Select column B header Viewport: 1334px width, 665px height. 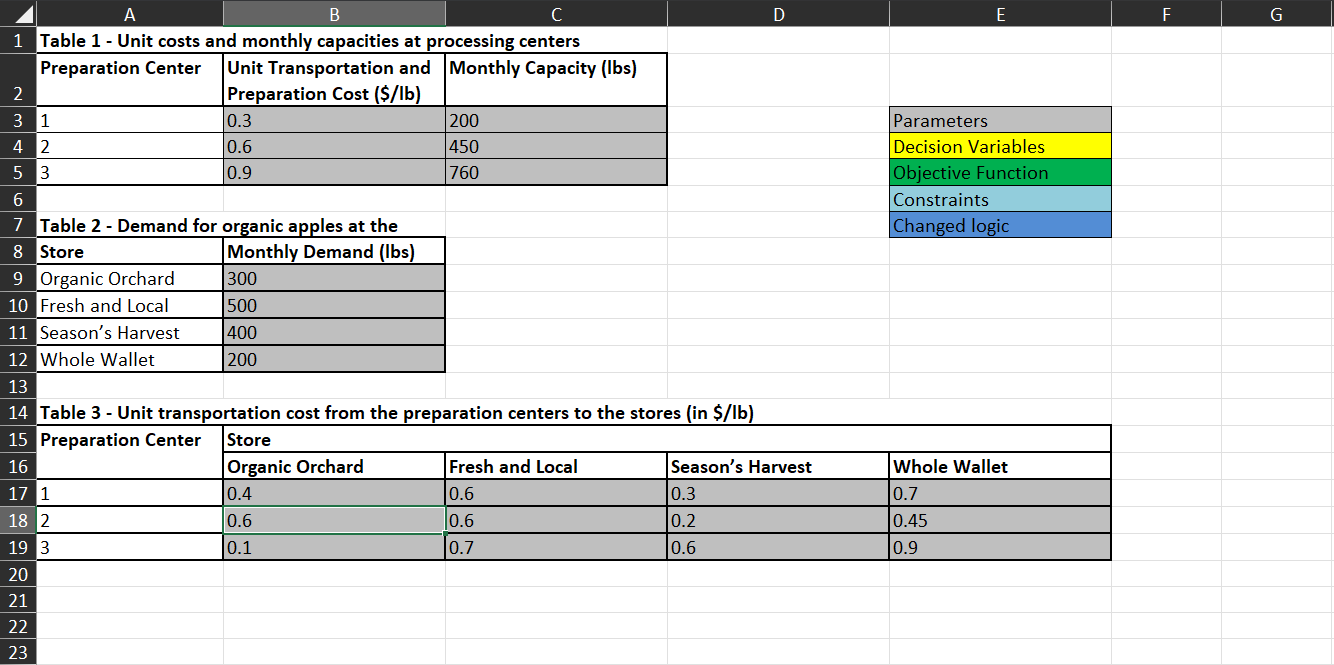pos(333,14)
